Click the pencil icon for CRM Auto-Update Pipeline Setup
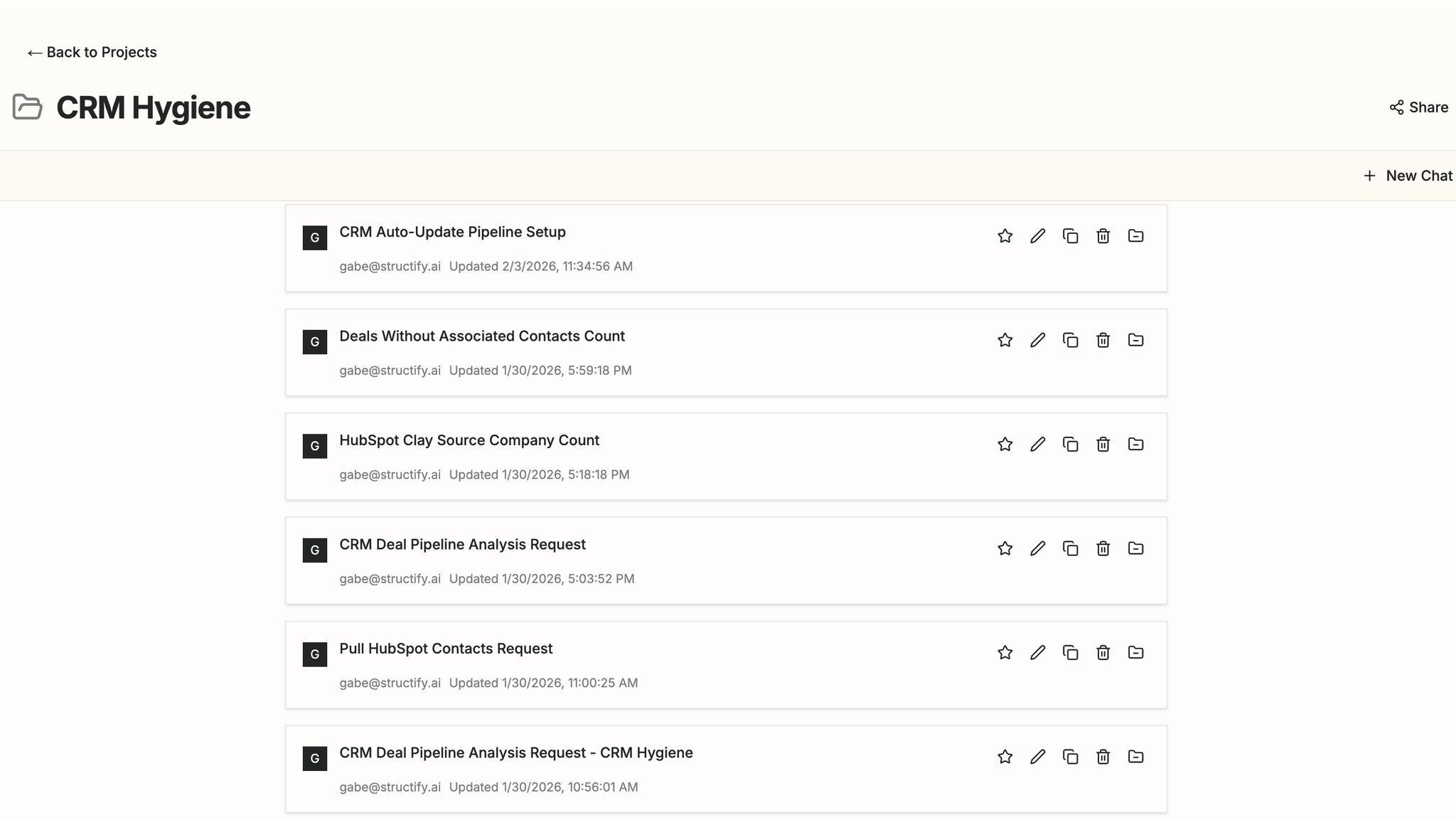Image resolution: width=1456 pixels, height=820 pixels. tap(1037, 236)
